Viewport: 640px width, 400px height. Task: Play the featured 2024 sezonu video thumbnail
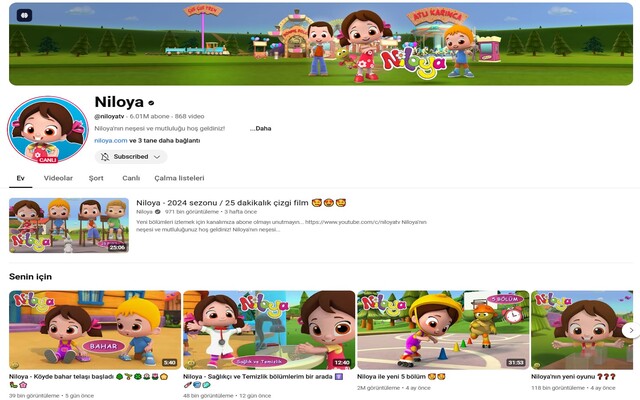(x=69, y=225)
